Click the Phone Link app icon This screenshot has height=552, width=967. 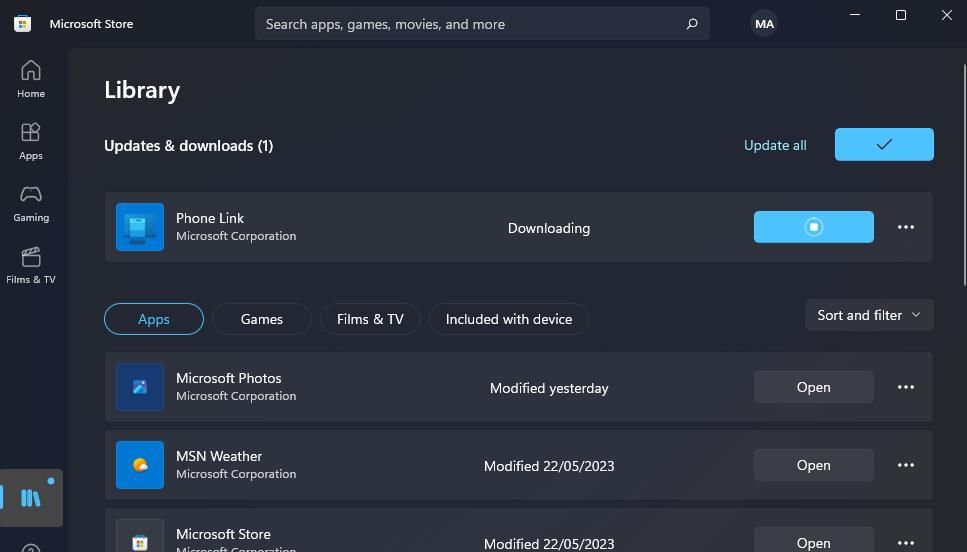pyautogui.click(x=140, y=227)
